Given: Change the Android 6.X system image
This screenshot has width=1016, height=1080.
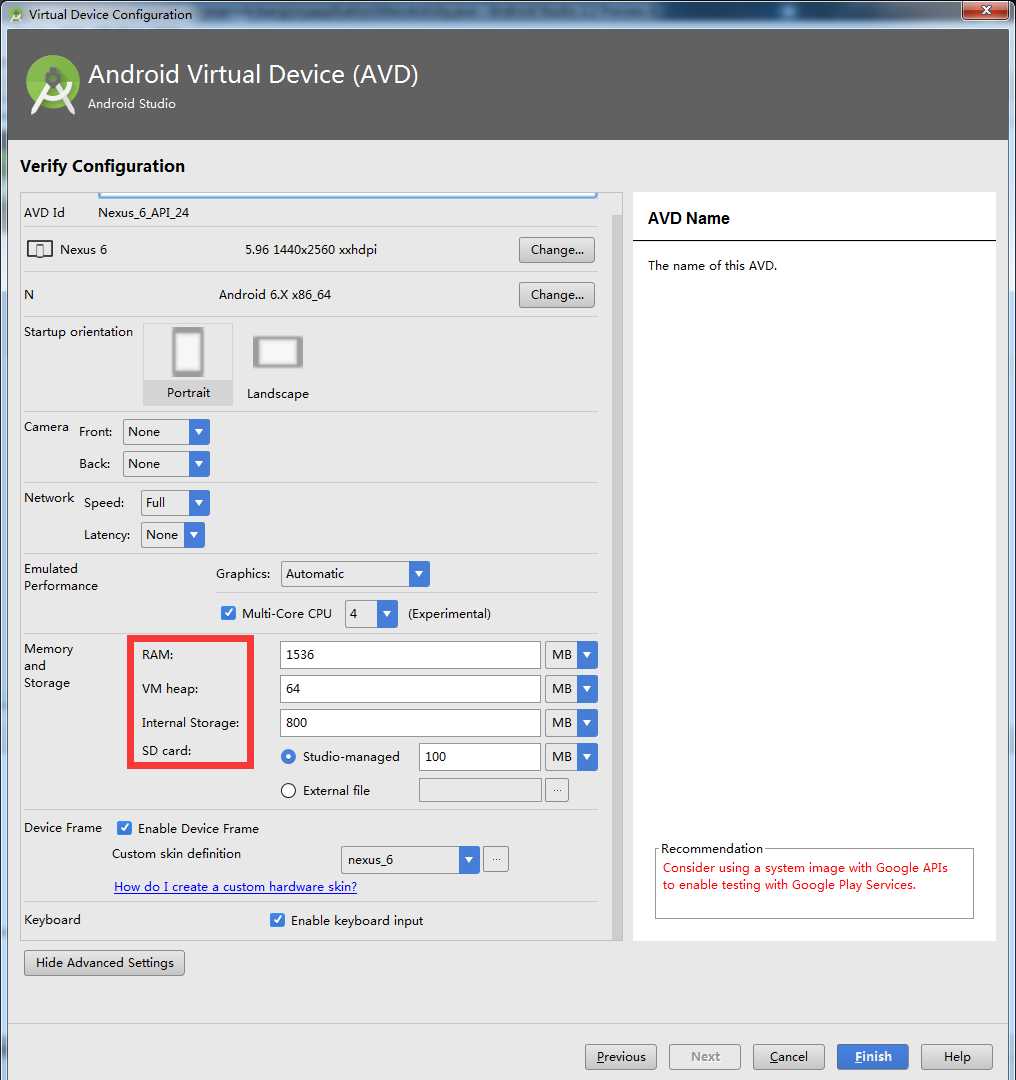Looking at the screenshot, I should [557, 295].
